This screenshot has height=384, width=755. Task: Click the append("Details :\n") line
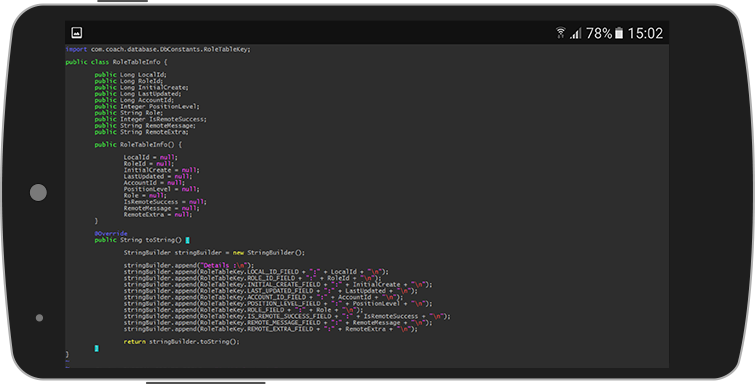pos(188,265)
